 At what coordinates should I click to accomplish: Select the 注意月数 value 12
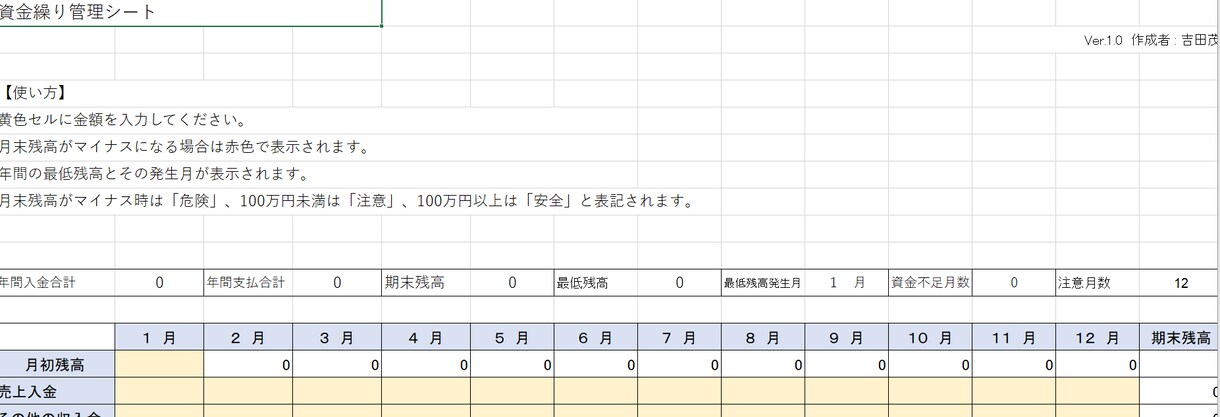tap(1181, 283)
